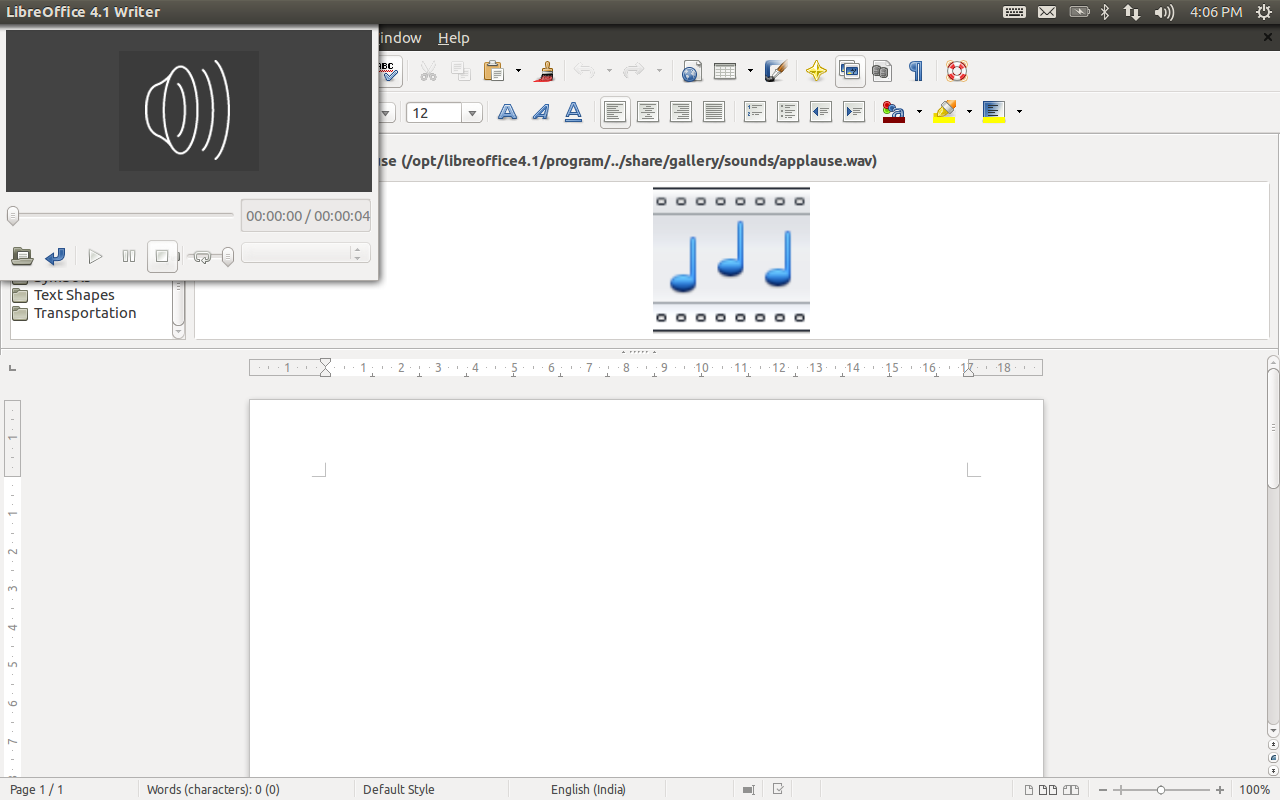
Task: Open LibreOffice Help lifebuoy icon
Action: click(x=957, y=71)
